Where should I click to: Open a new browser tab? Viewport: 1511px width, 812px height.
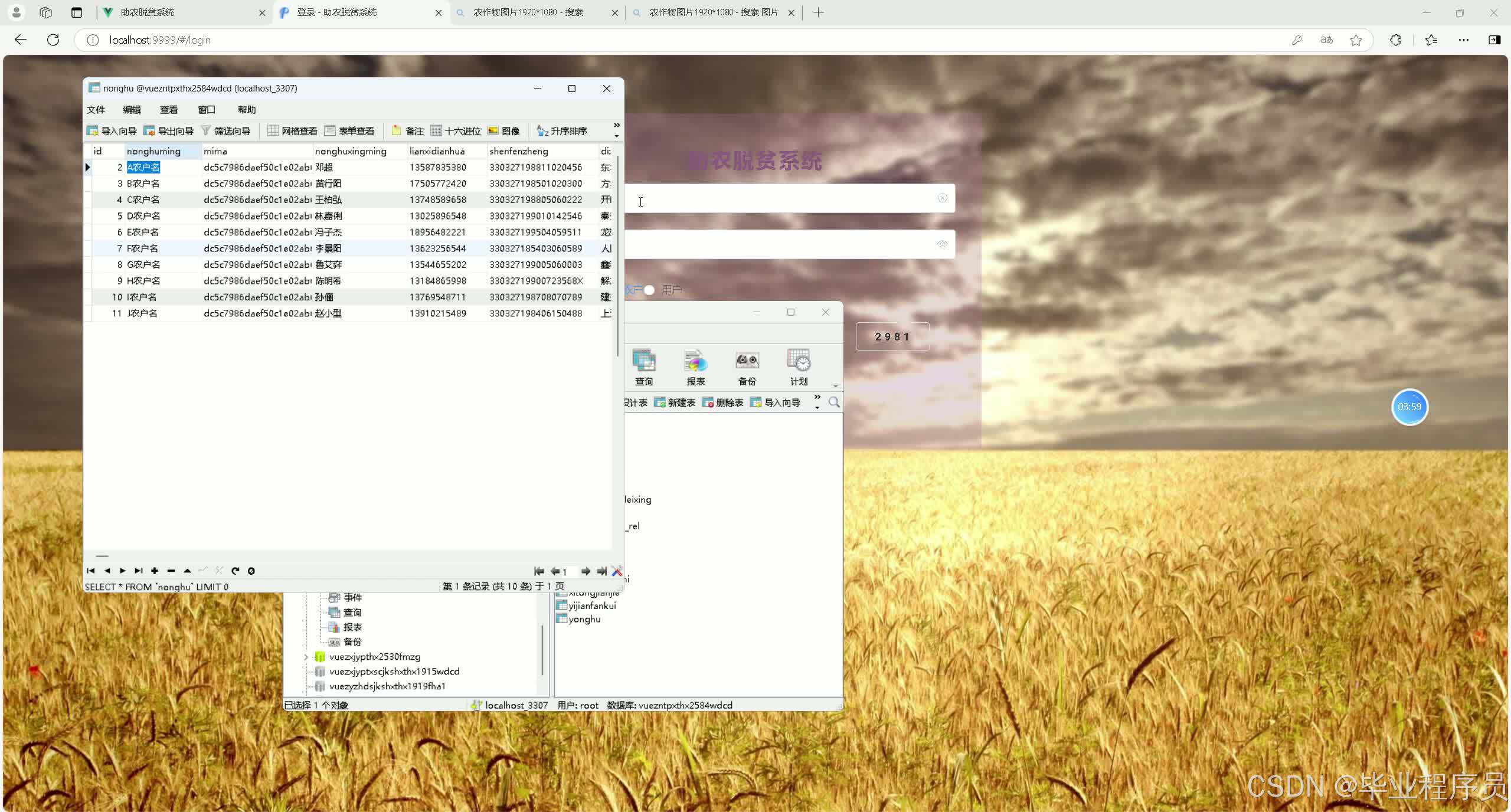click(x=819, y=12)
